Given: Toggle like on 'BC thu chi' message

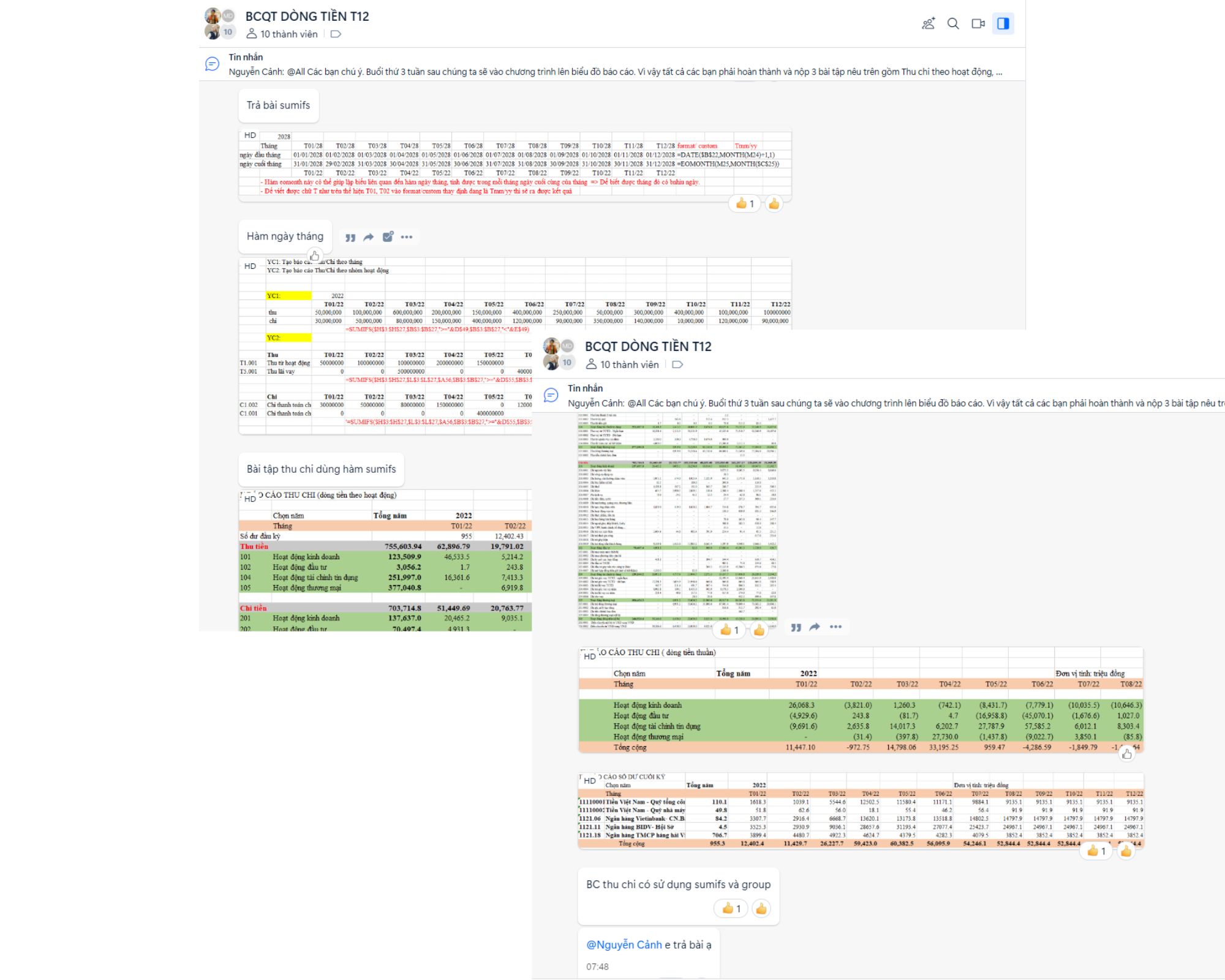Looking at the screenshot, I should [x=761, y=908].
